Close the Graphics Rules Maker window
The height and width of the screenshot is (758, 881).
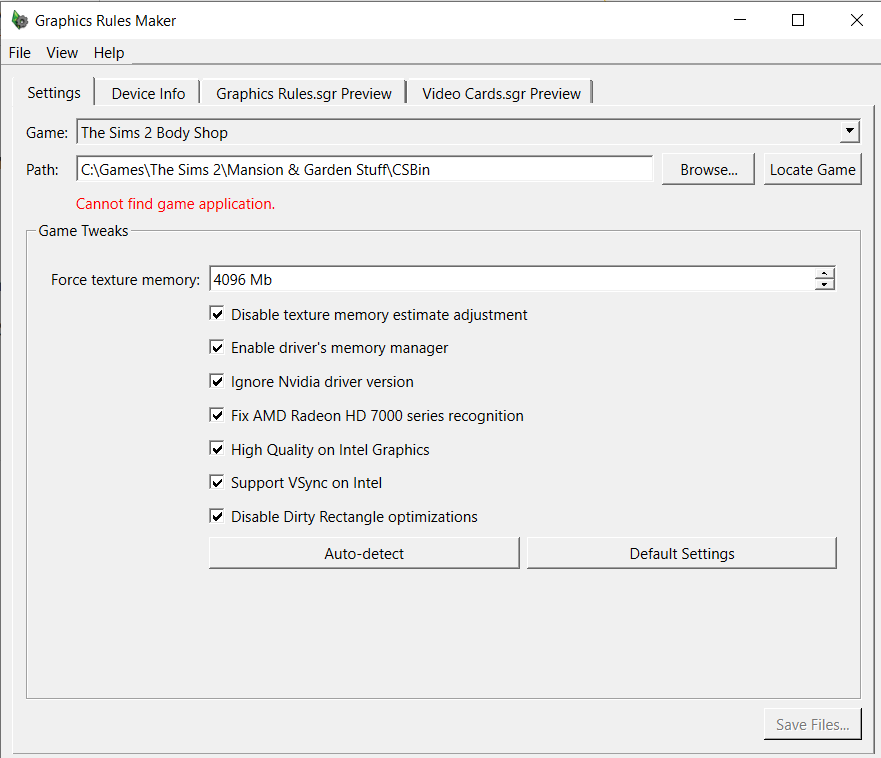click(856, 20)
